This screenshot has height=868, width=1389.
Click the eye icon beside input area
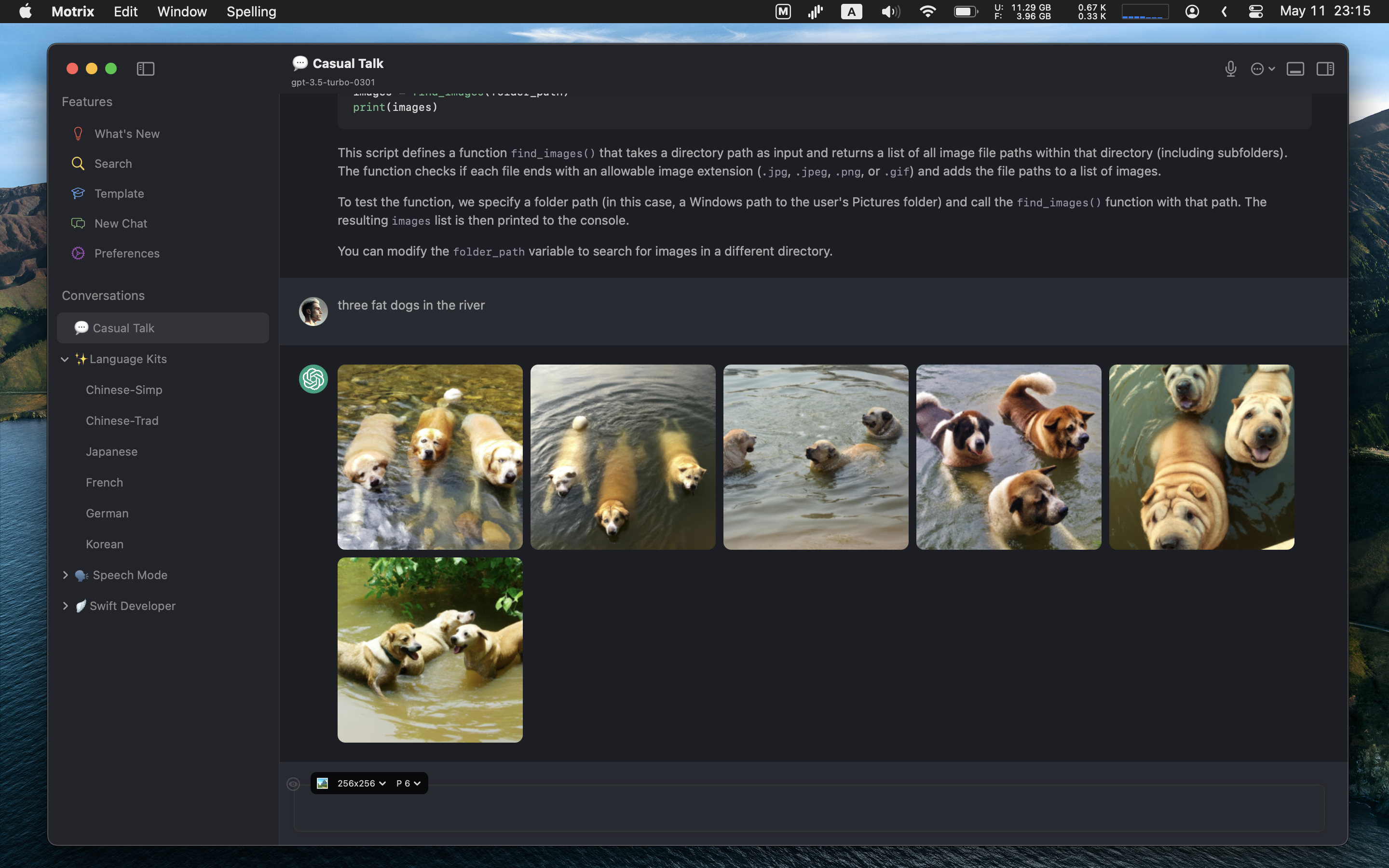tap(293, 784)
